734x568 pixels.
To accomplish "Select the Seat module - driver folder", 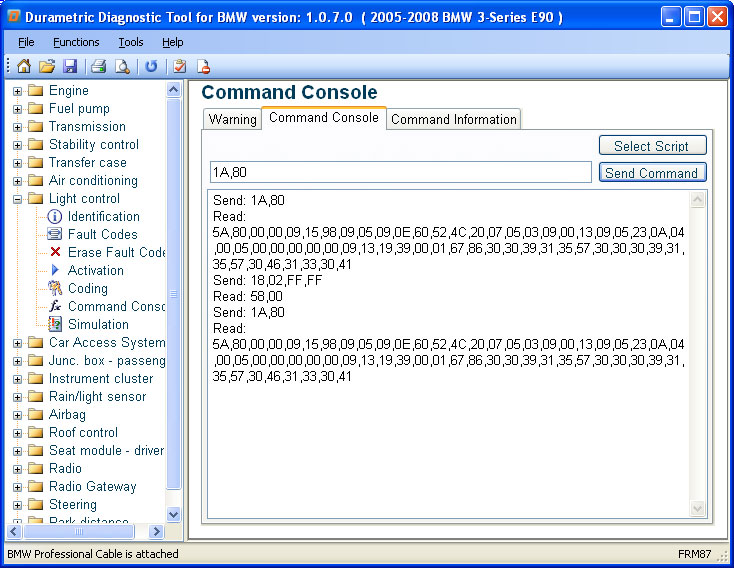I will pos(106,450).
